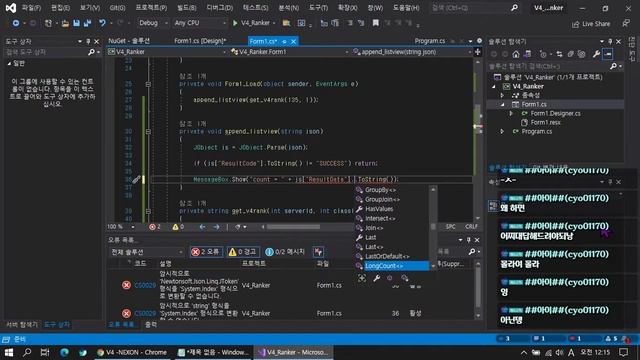This screenshot has width=640, height=360.
Task: Click the Open File folder icon
Action: click(65, 23)
